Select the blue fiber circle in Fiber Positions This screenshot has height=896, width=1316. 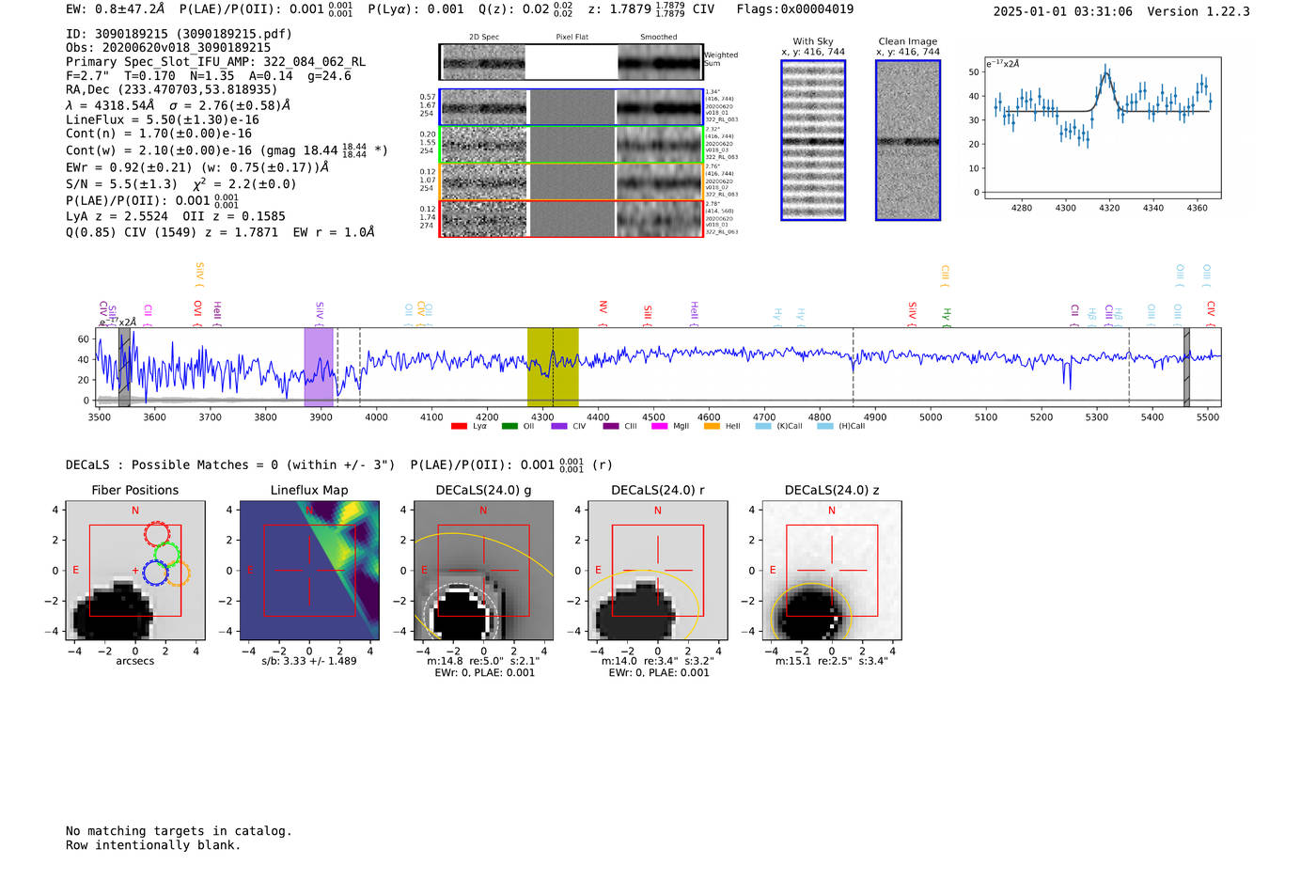point(156,572)
